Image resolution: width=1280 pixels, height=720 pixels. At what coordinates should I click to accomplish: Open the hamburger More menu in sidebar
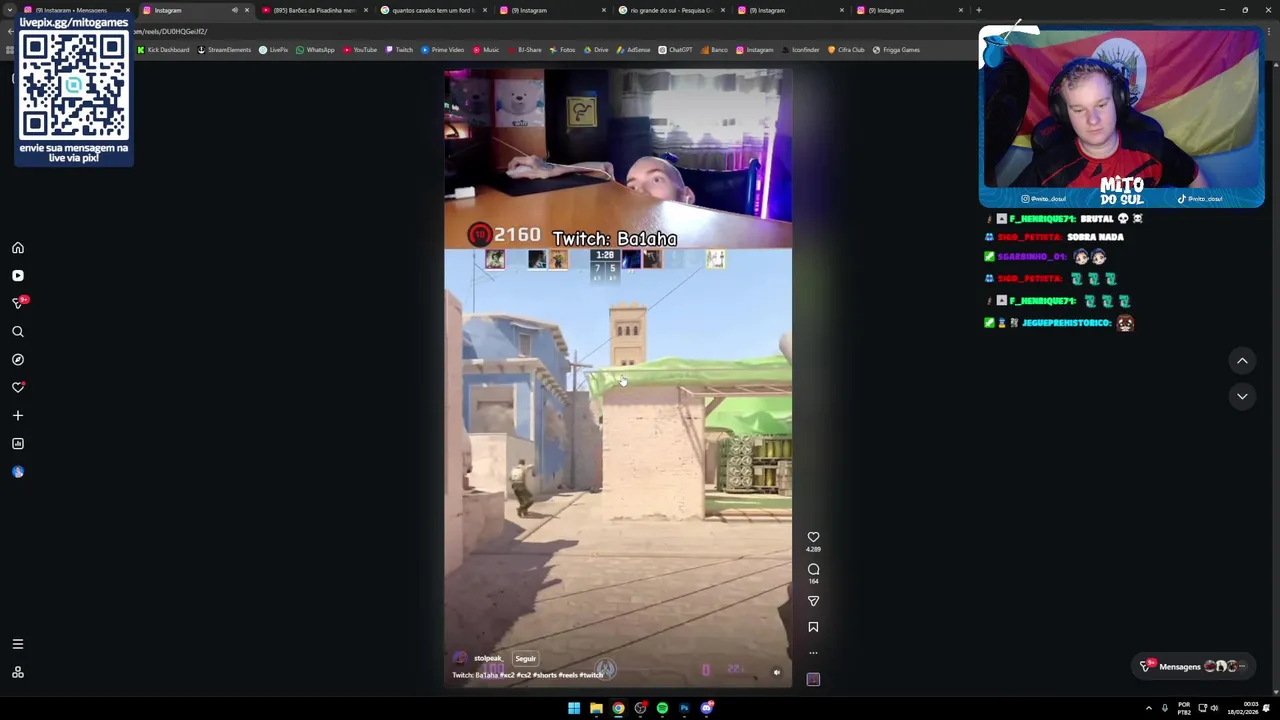tap(18, 645)
